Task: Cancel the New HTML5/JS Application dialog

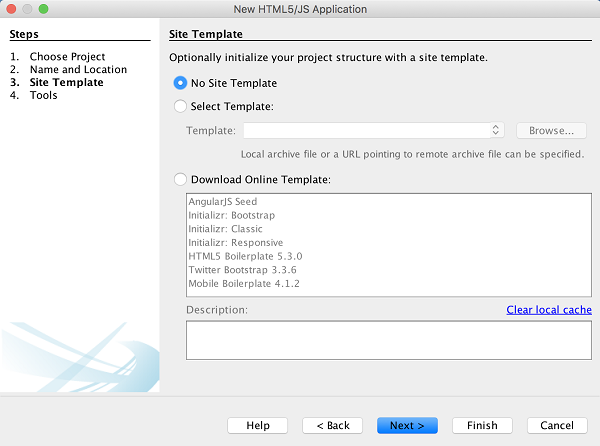Action: point(557,425)
